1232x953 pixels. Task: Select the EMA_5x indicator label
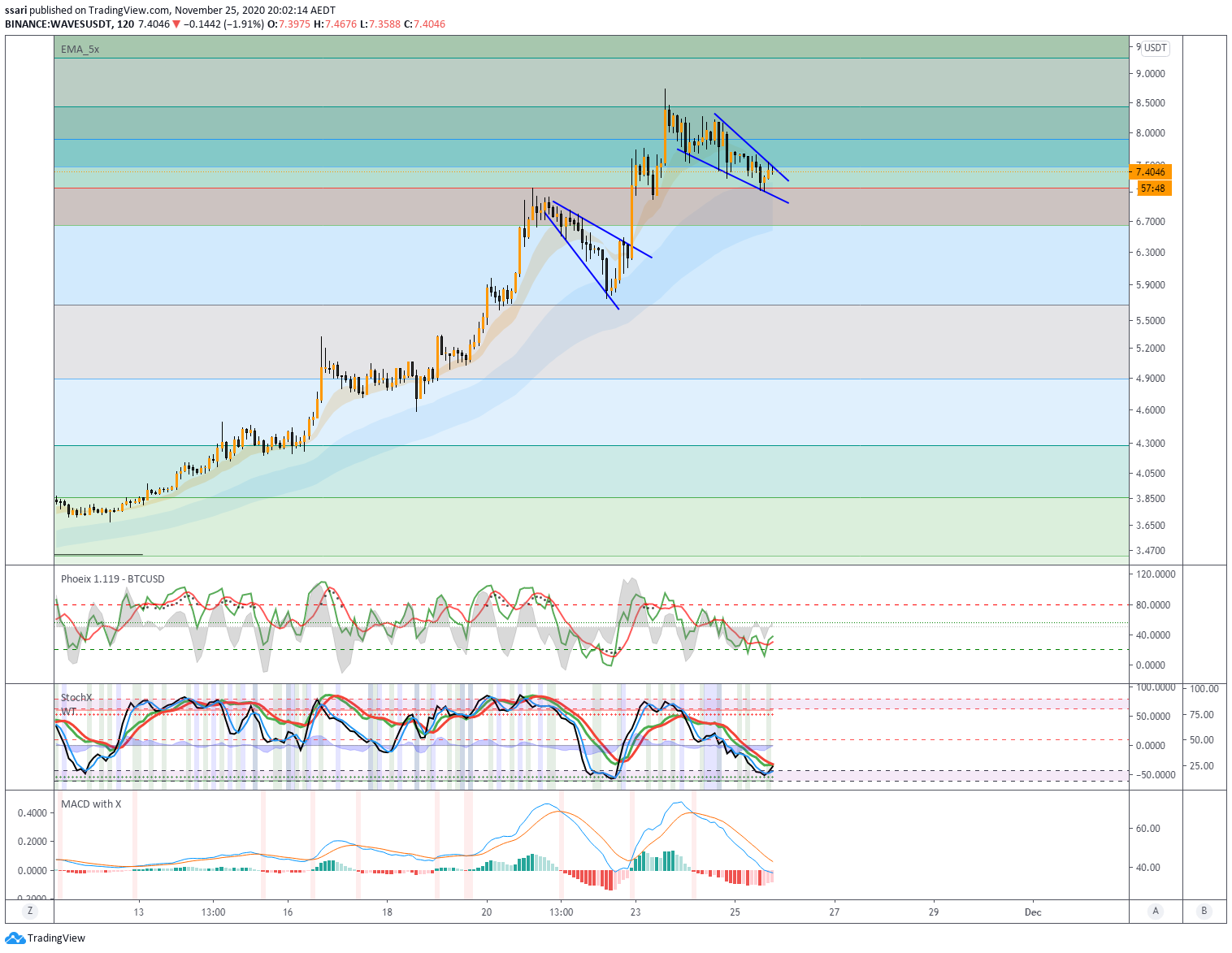click(x=80, y=50)
